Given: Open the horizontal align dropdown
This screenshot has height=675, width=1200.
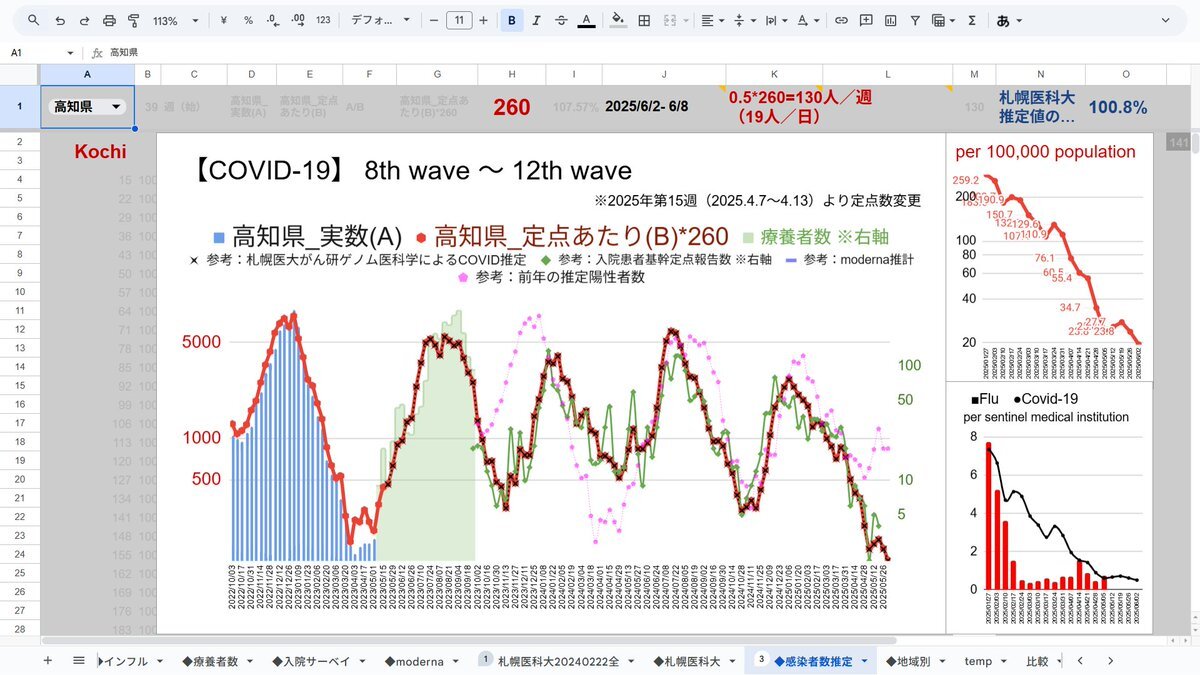Looking at the screenshot, I should pos(711,20).
